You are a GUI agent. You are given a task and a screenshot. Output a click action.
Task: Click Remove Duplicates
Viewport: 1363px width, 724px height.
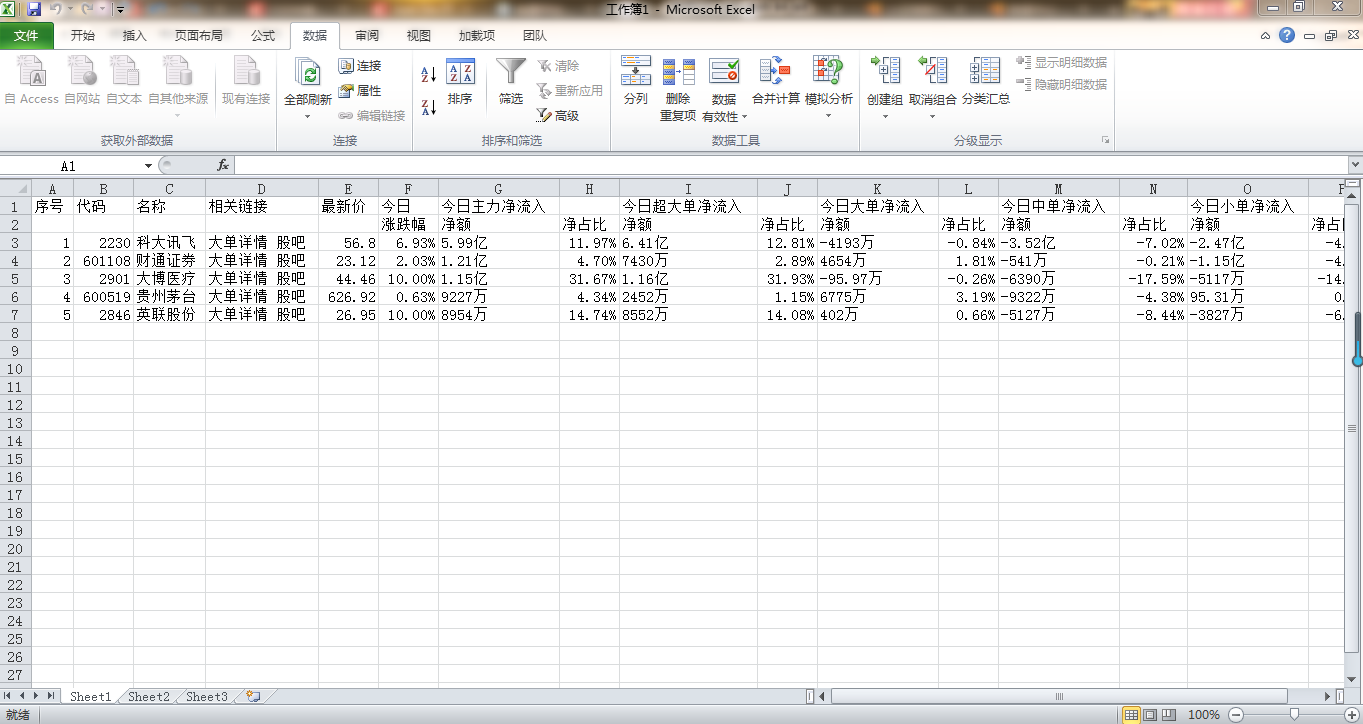tap(678, 90)
